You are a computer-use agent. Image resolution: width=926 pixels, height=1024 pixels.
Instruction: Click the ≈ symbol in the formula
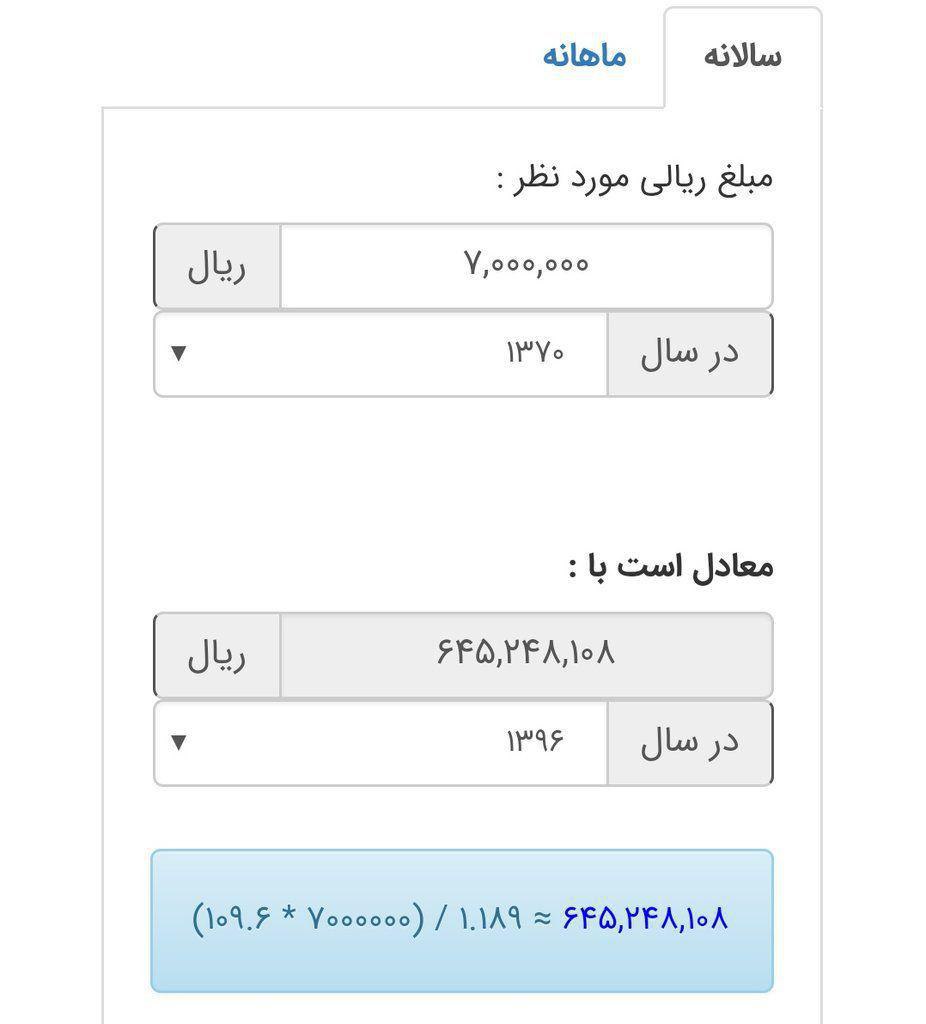(542, 917)
